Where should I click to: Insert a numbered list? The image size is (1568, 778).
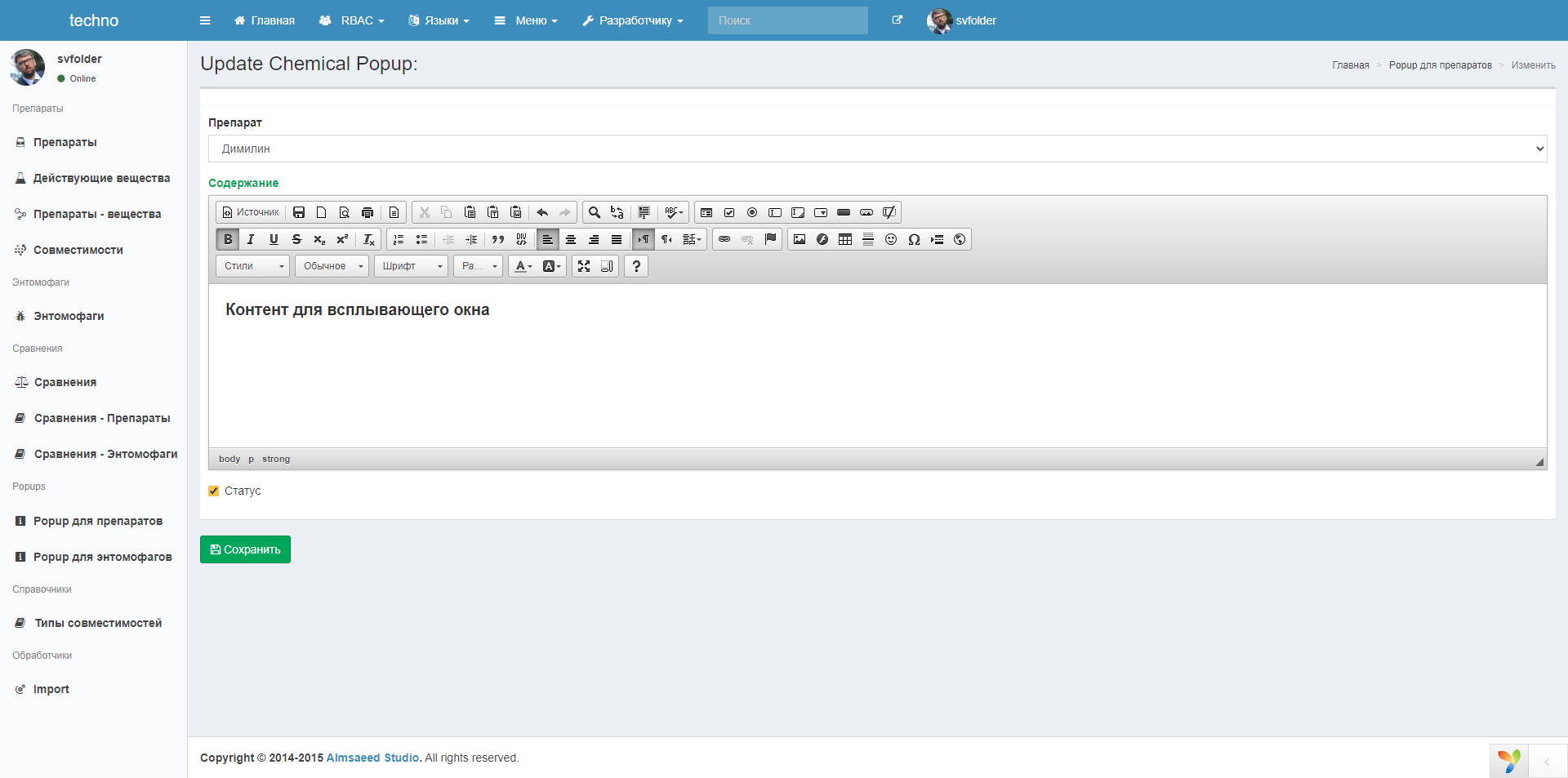click(399, 239)
